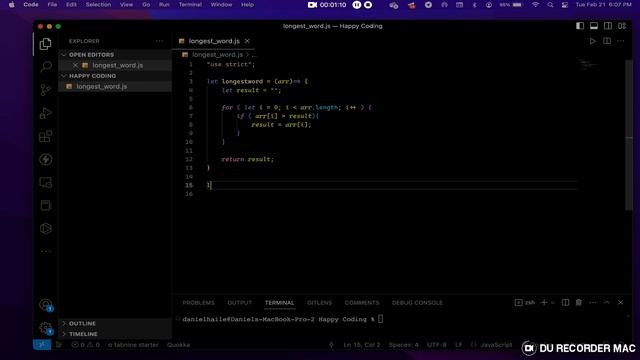
Task: Open the Accounts menu
Action: pos(45,305)
